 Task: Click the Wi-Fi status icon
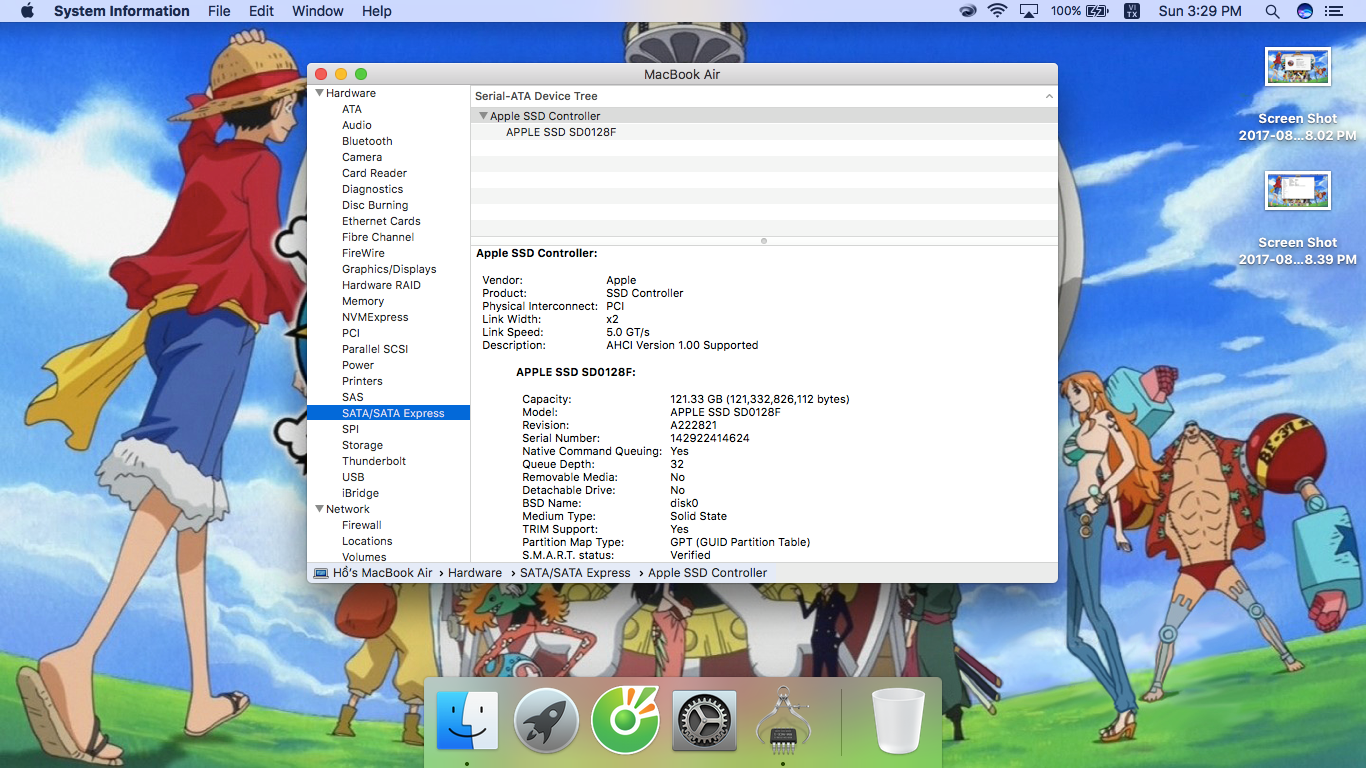pyautogui.click(x=997, y=11)
